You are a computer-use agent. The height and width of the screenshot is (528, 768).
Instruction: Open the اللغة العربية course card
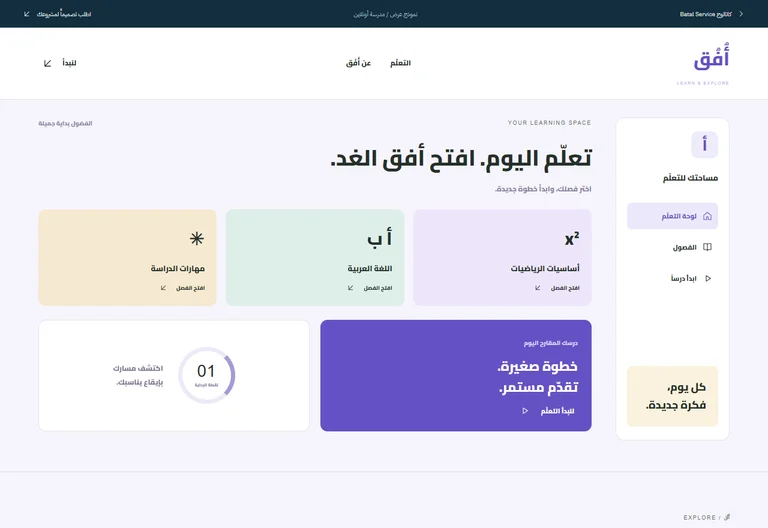tap(315, 258)
